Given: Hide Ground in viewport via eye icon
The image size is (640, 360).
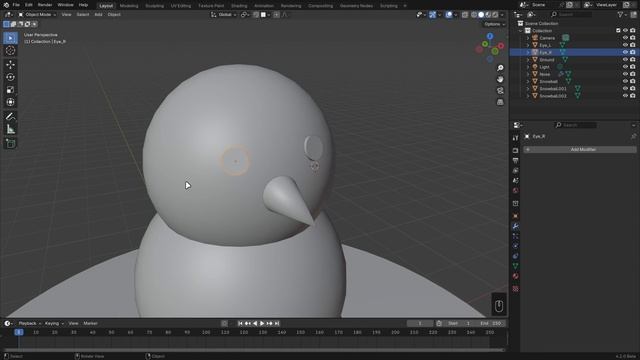Looking at the screenshot, I should point(625,60).
